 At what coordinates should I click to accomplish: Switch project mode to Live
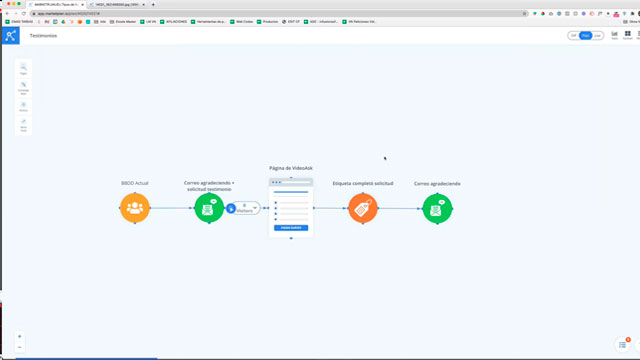[x=598, y=36]
